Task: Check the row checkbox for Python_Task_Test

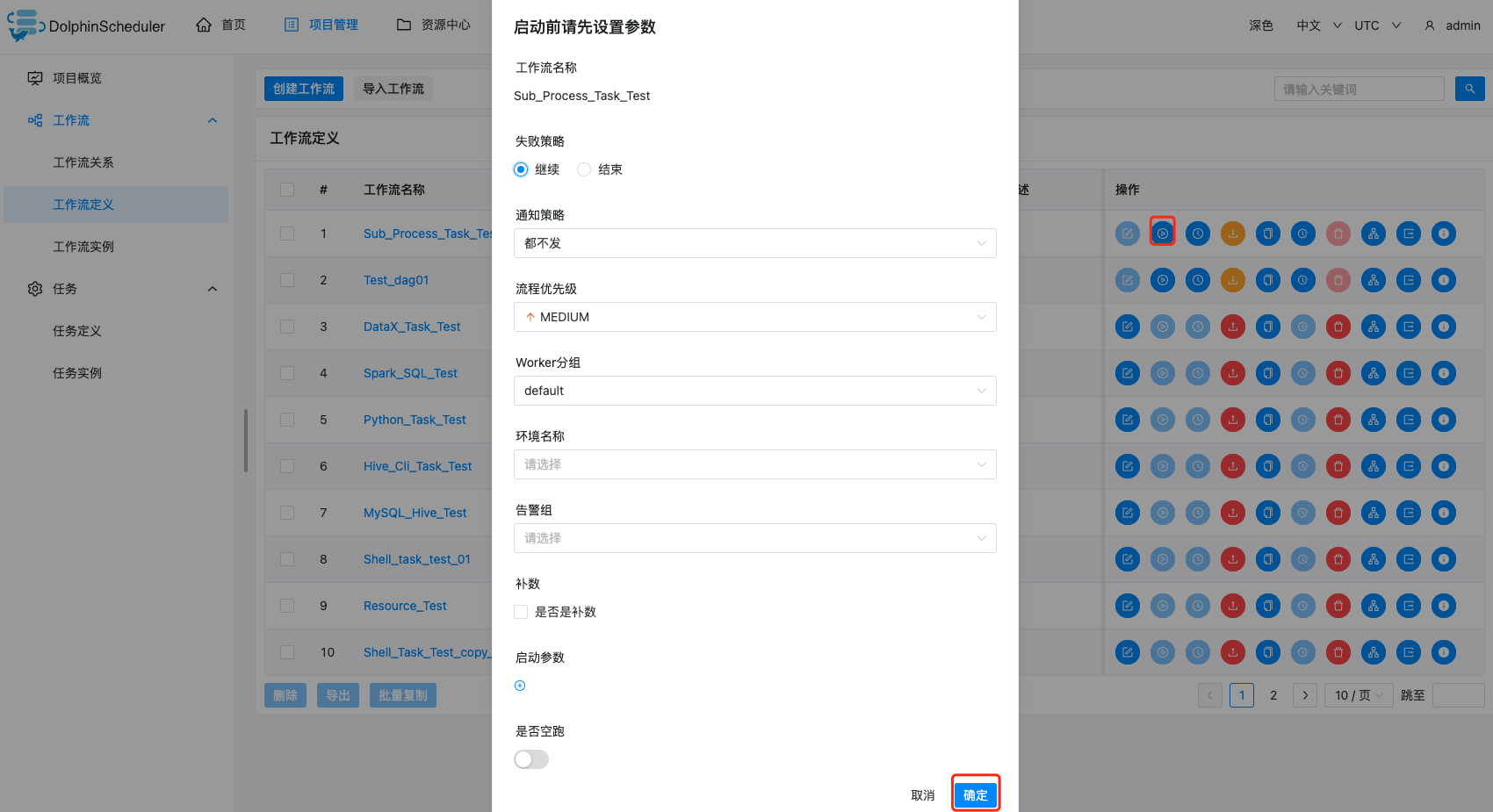Action: (287, 420)
